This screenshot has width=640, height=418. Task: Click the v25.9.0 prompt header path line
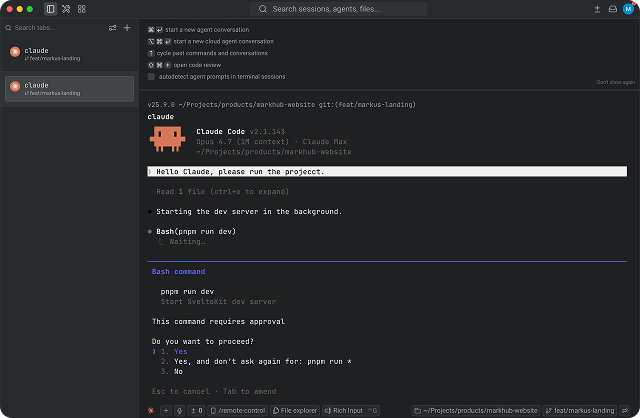tap(282, 104)
